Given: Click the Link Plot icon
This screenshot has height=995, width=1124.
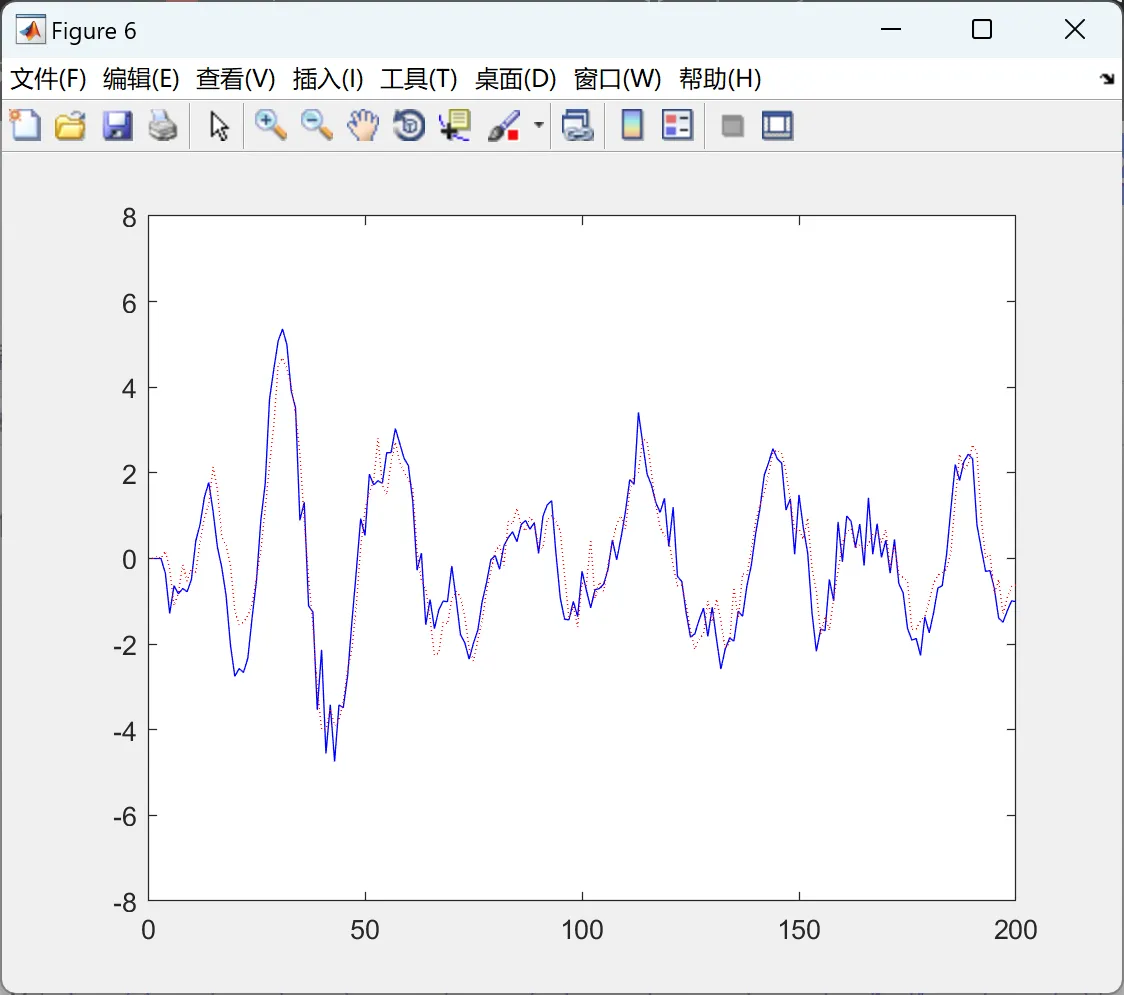Looking at the screenshot, I should (x=577, y=125).
